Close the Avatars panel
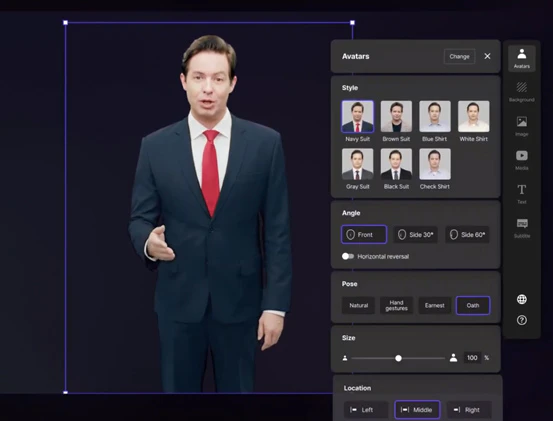This screenshot has height=421, width=553. click(x=487, y=56)
